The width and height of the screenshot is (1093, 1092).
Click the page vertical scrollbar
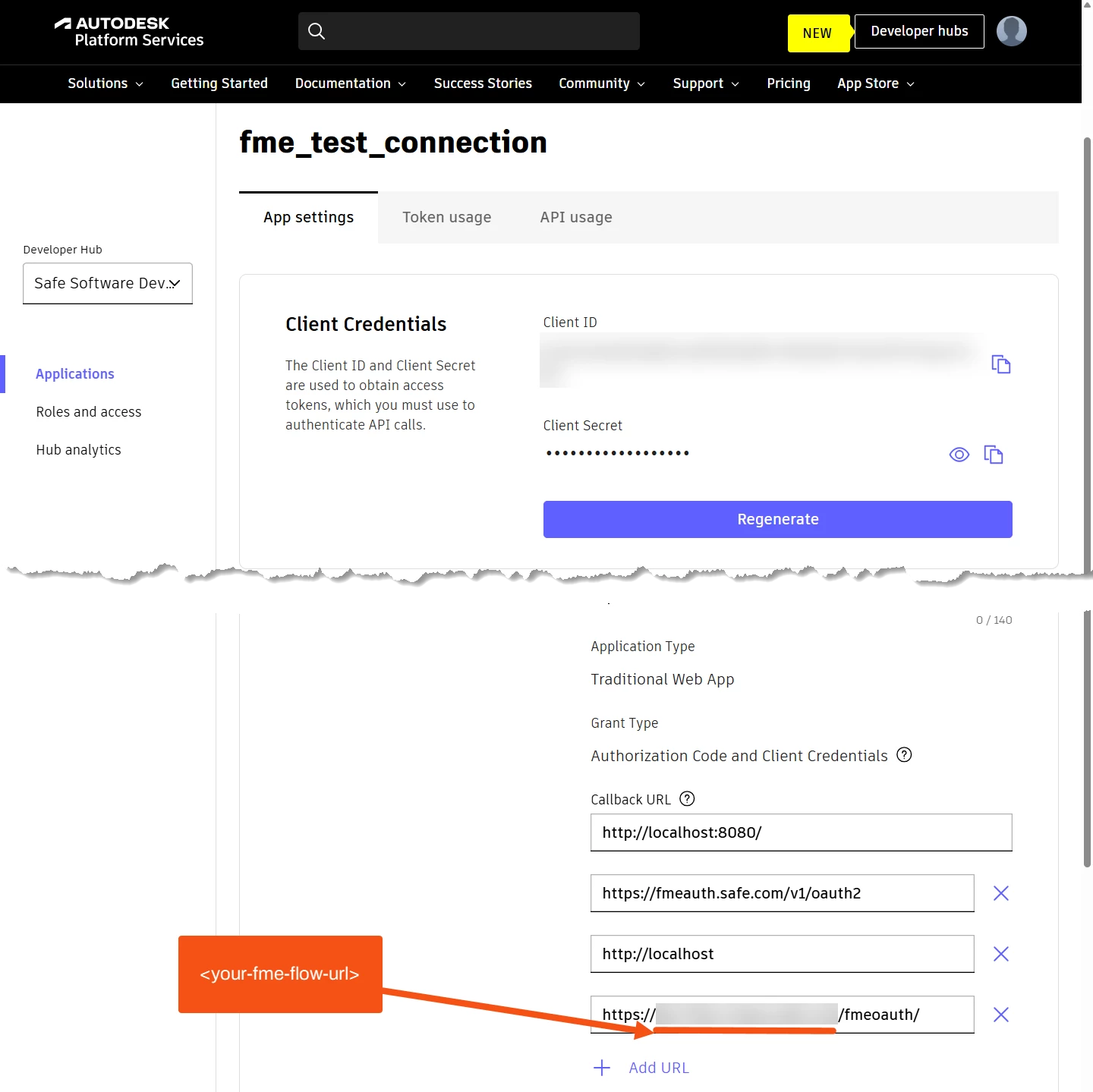coord(1087,501)
